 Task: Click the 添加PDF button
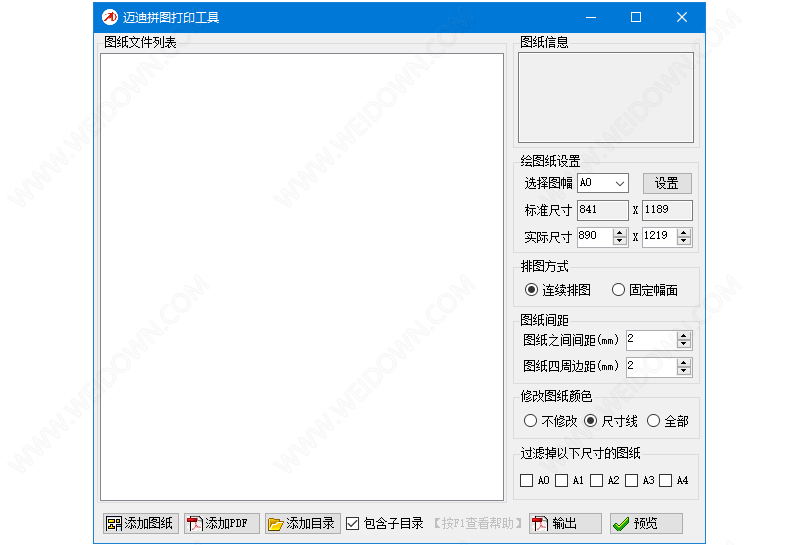[x=222, y=523]
